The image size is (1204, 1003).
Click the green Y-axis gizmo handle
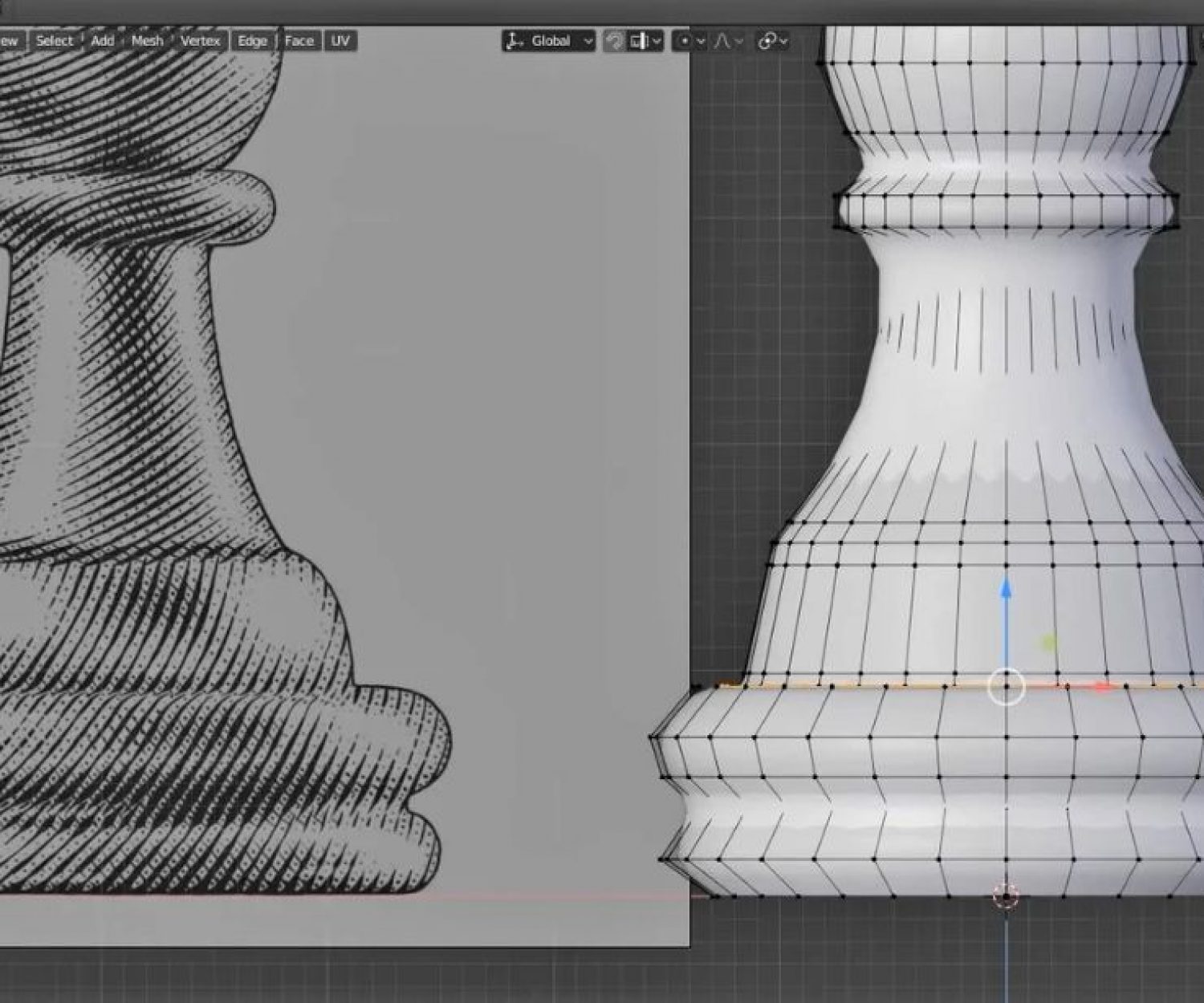pos(1048,642)
